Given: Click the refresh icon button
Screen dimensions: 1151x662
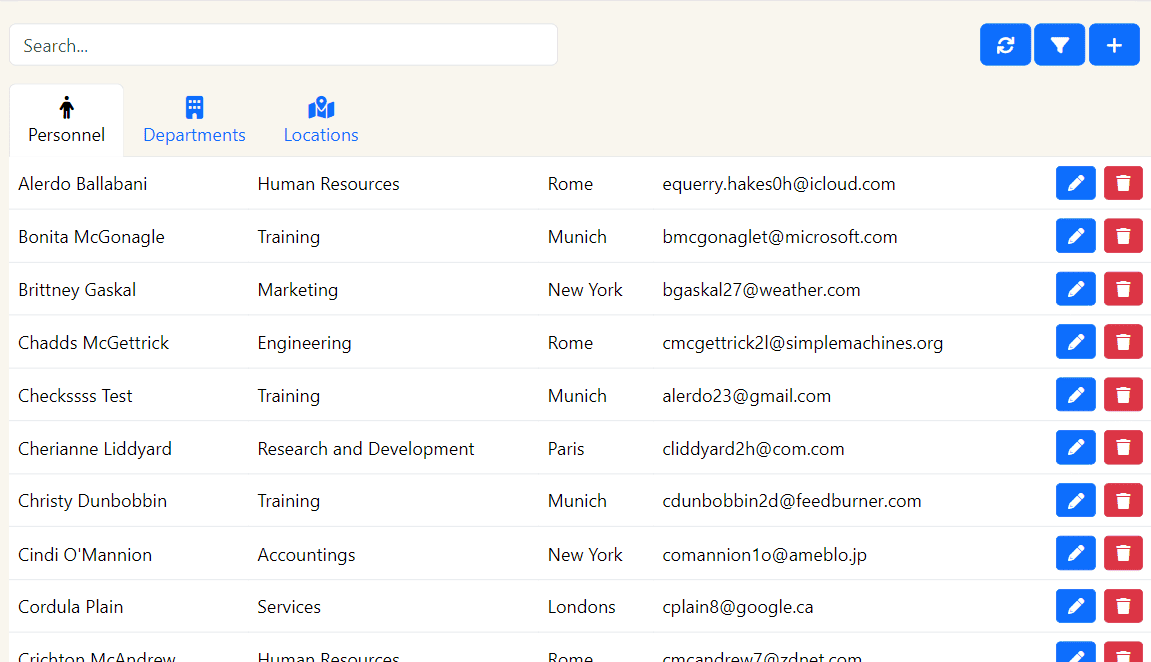Looking at the screenshot, I should [1005, 45].
